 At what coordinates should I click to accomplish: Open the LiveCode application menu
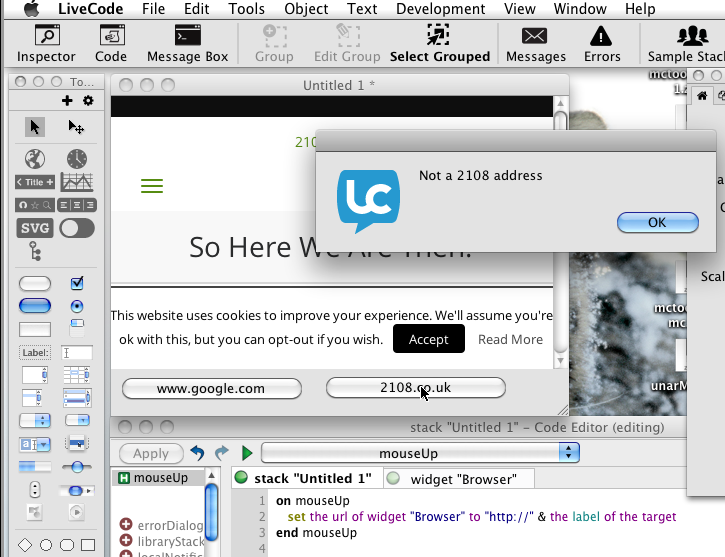pos(91,9)
